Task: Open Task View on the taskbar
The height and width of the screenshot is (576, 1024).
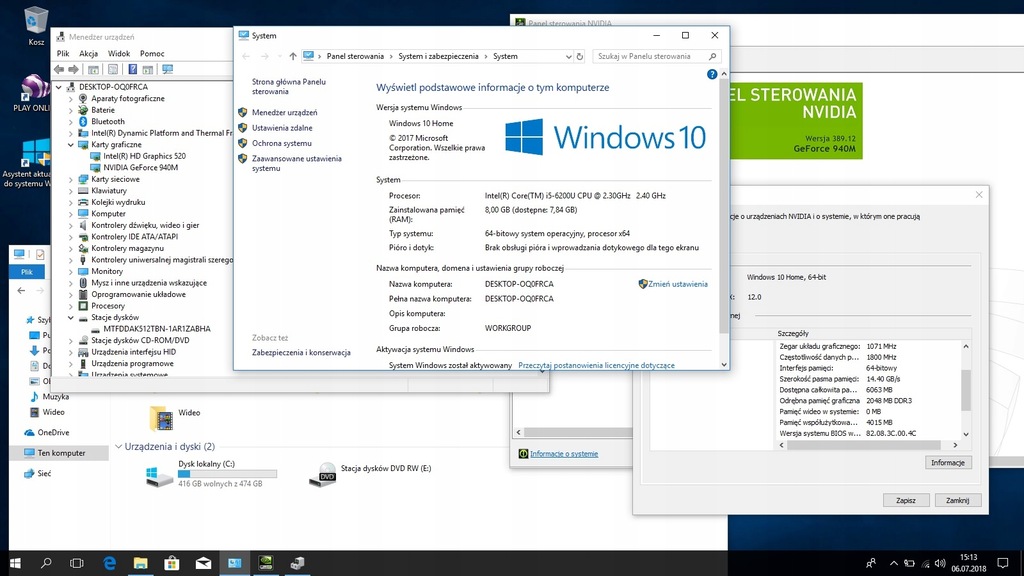Action: pos(76,563)
